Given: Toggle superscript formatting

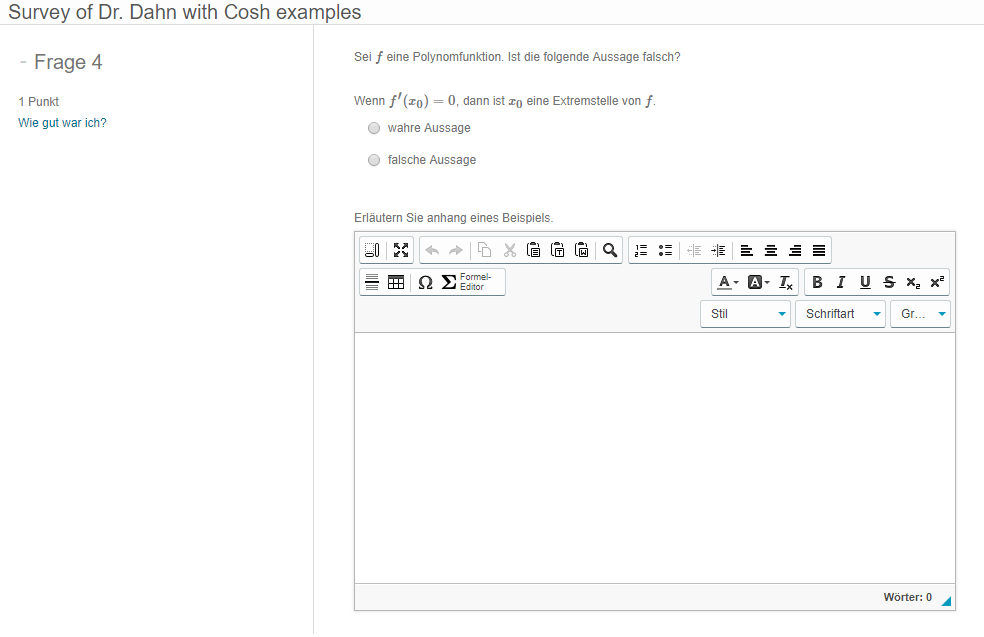Looking at the screenshot, I should coord(937,282).
